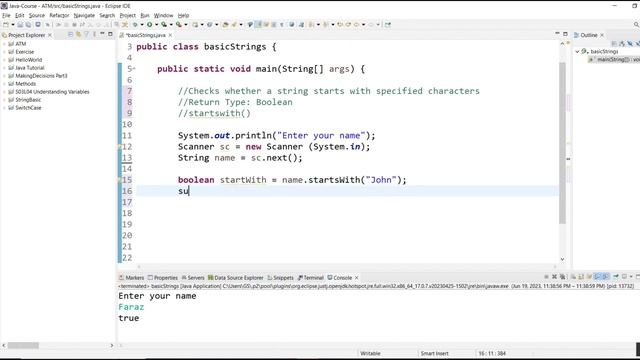The image size is (640, 360).
Task: Click the Open Type toolbar icon
Action: coord(225,24)
